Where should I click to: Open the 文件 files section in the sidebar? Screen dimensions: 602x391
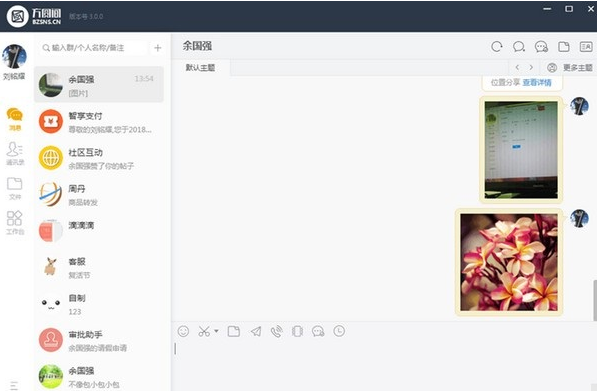(15, 188)
